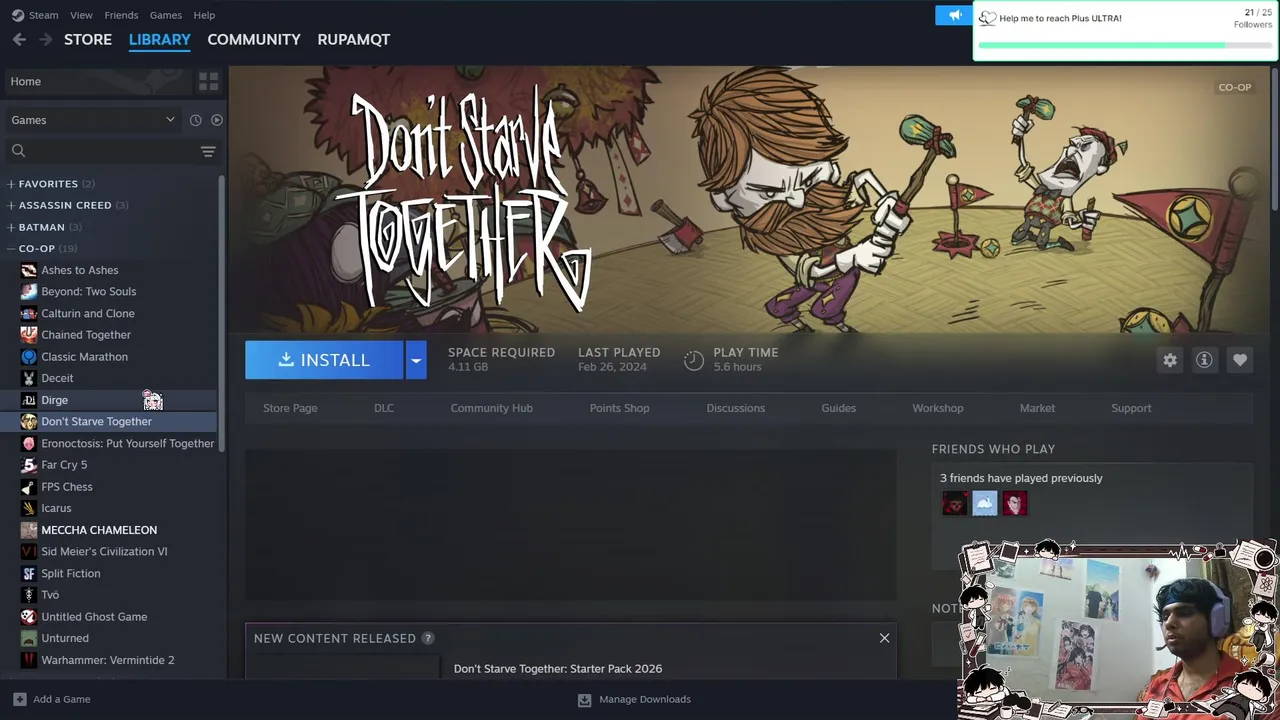The image size is (1280, 720).
Task: Add Don't Starve Together to favorites heart
Action: click(1239, 360)
